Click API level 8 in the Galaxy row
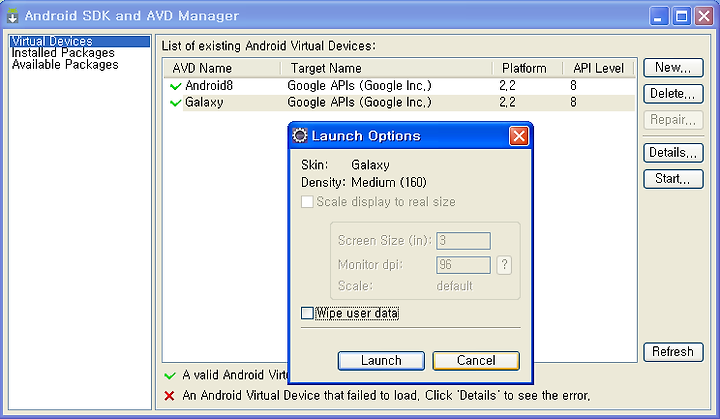This screenshot has width=720, height=419. point(574,102)
